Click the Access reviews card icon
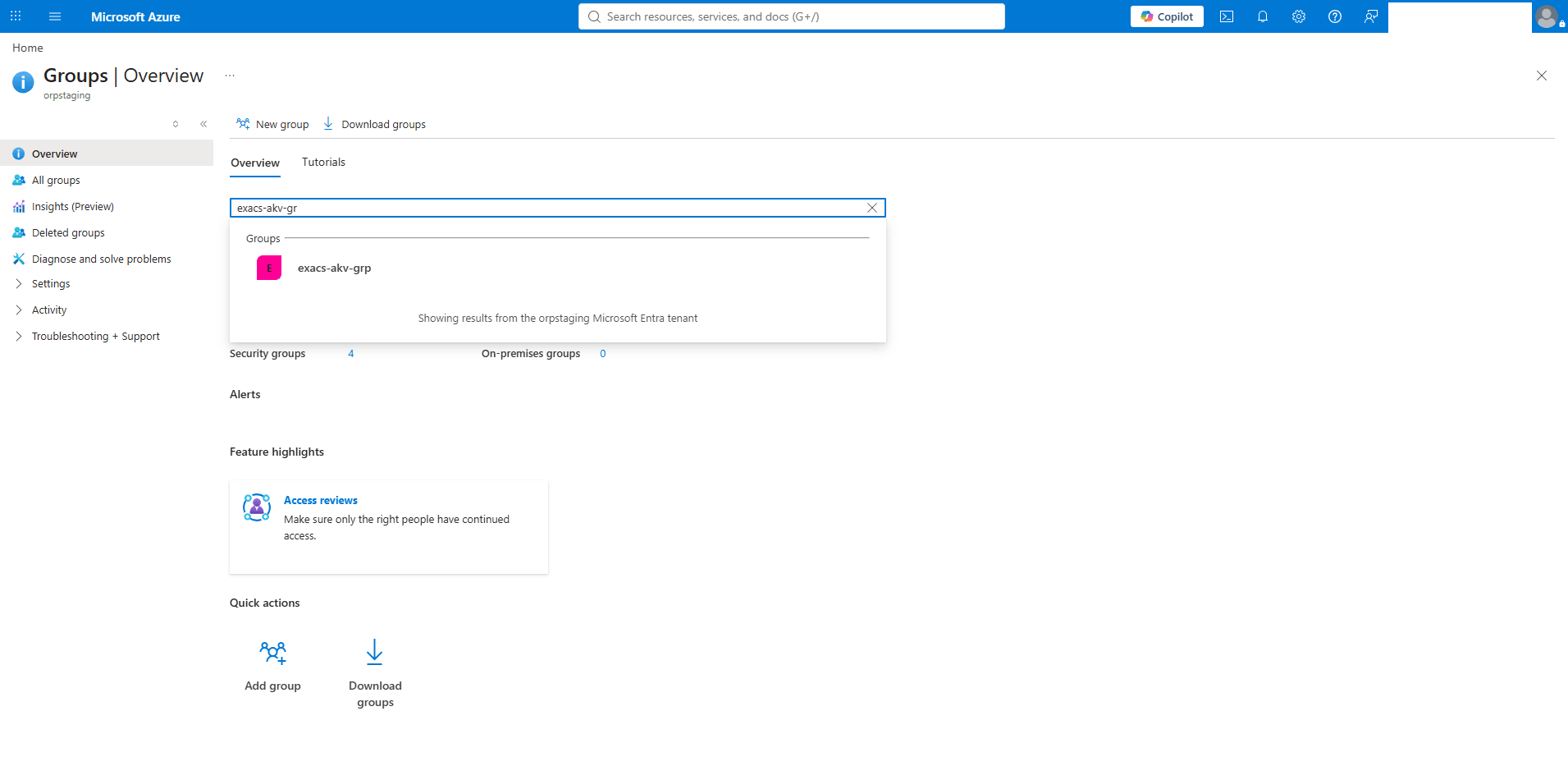The image size is (1568, 757). click(x=257, y=507)
